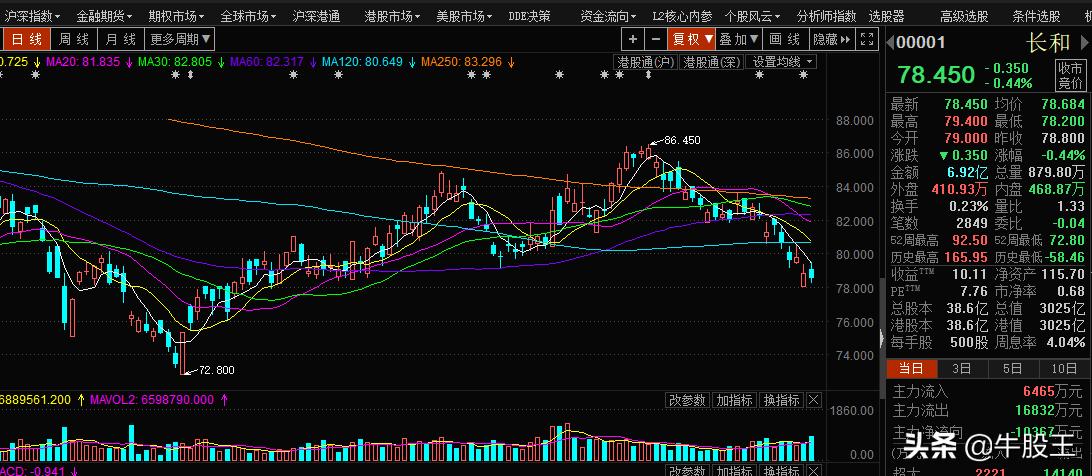The height and width of the screenshot is (476, 1092).
Task: Expand the 期权市场 menu
Action: coord(176,15)
